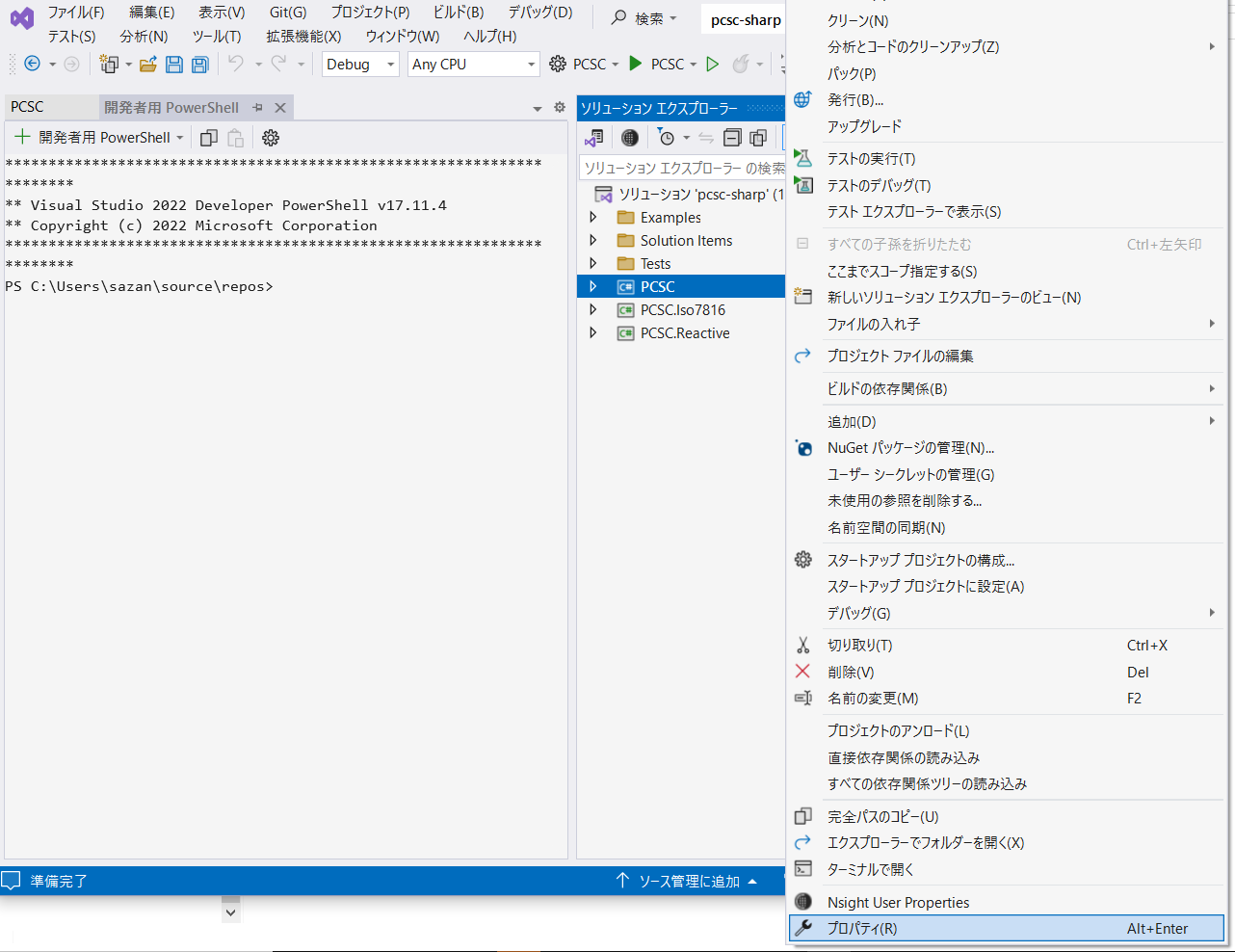This screenshot has width=1235, height=952.
Task: Expand the Examples folder node
Action: click(x=592, y=218)
